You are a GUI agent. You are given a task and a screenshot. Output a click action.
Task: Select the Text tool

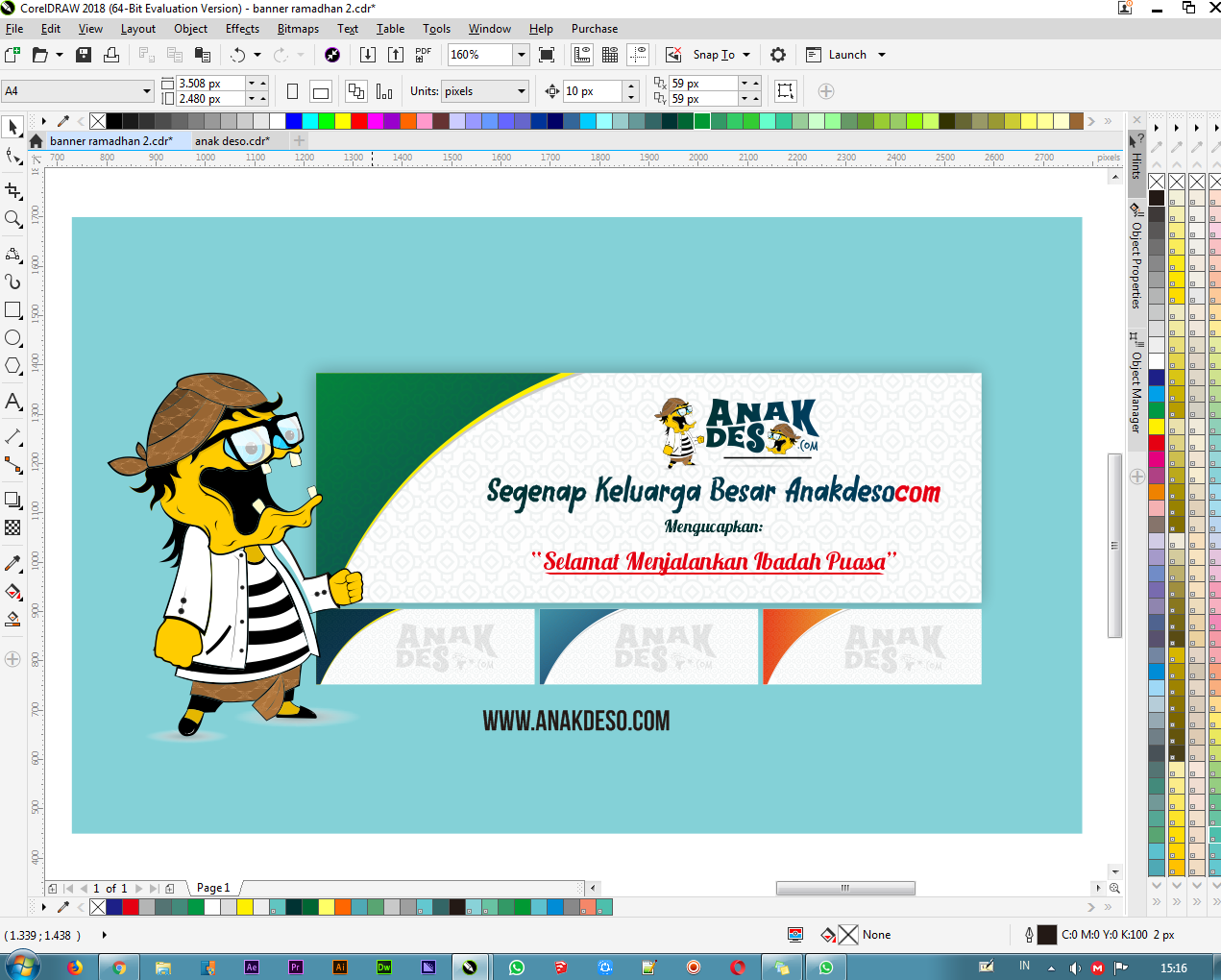(12, 402)
